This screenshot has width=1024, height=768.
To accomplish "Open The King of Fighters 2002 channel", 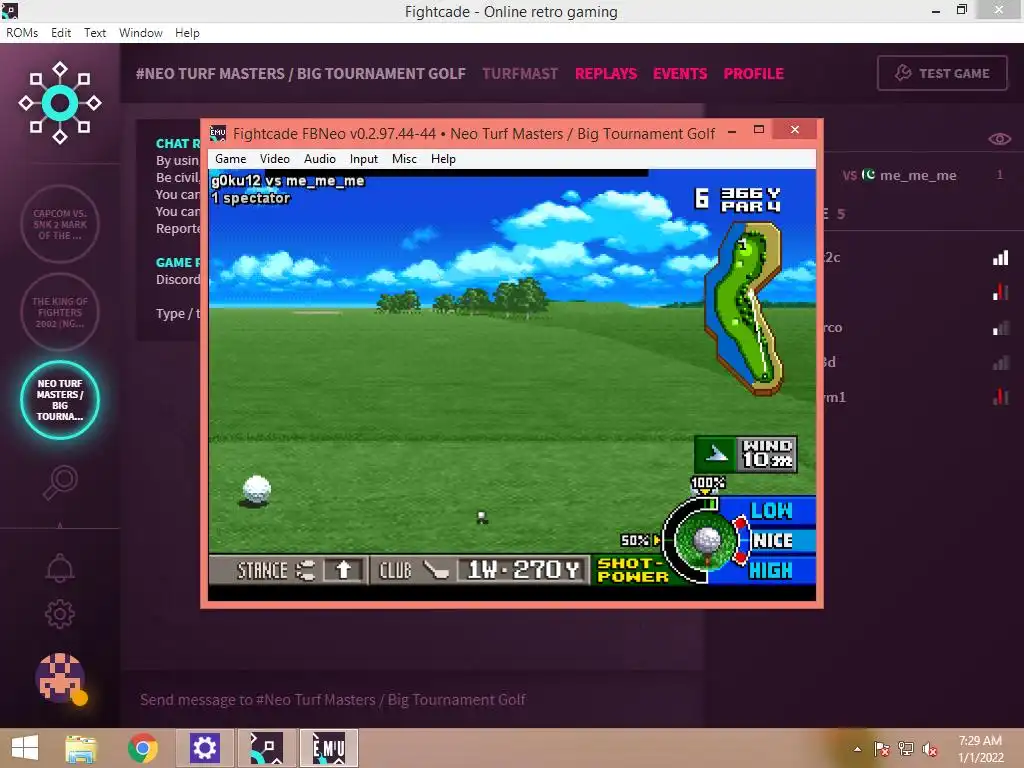I will tap(60, 312).
